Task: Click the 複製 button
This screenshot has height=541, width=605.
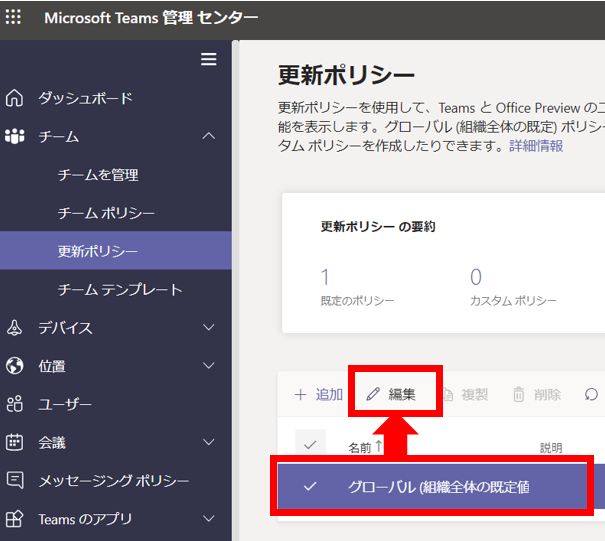Action: point(466,394)
